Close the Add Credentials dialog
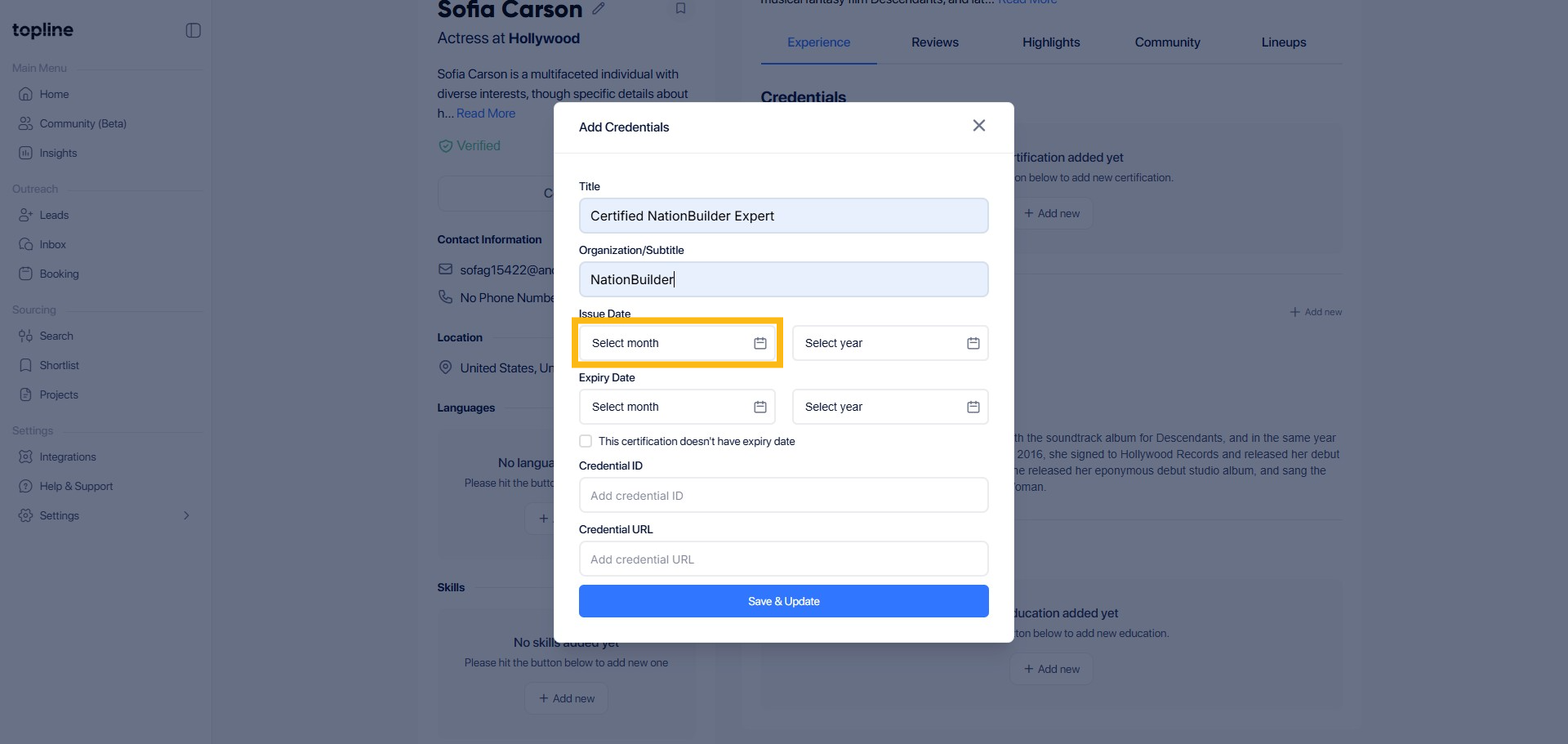The image size is (1568, 744). pyautogui.click(x=978, y=126)
